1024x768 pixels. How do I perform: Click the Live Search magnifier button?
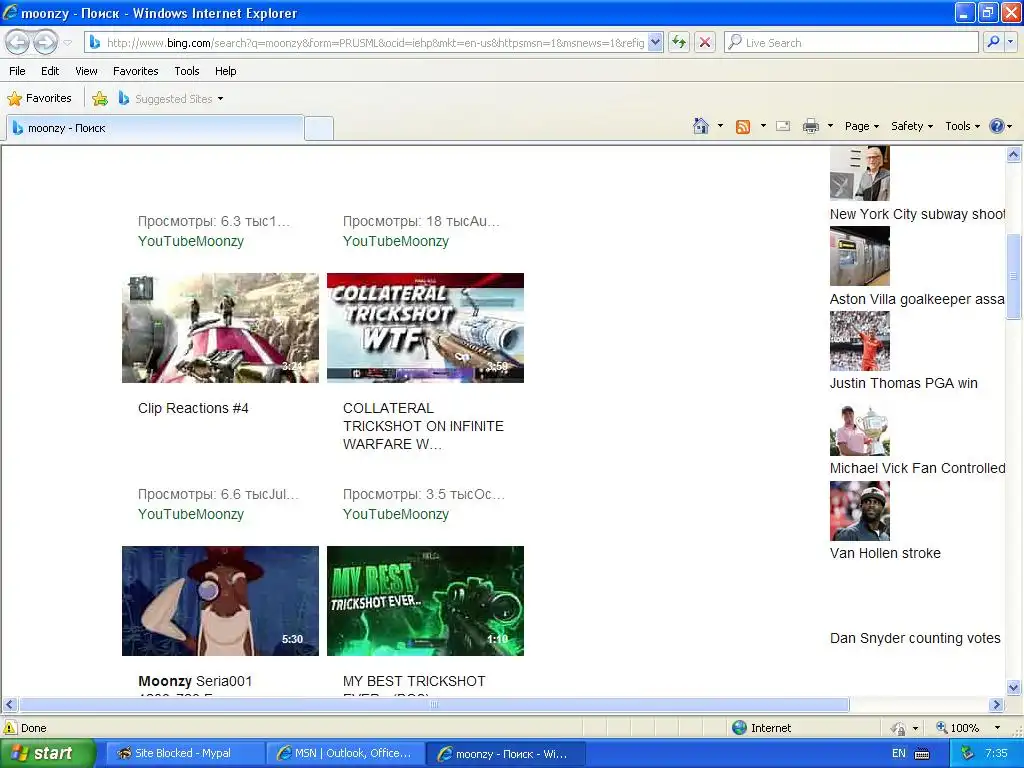(993, 42)
